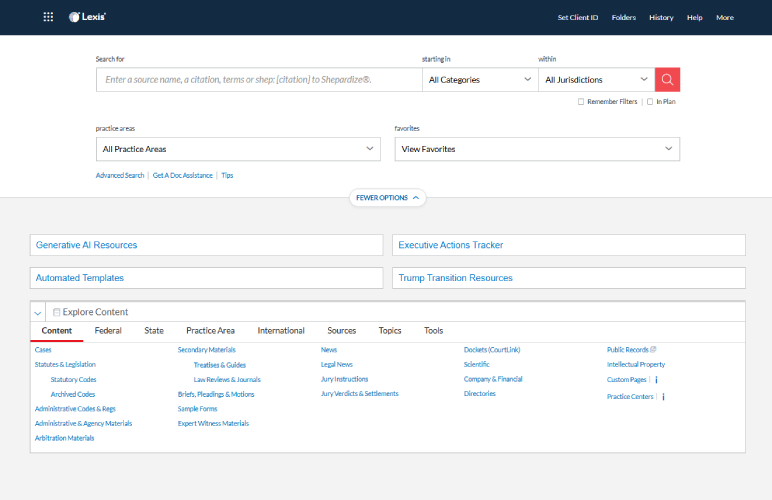772x500 pixels.
Task: Expand the All Practice Areas dropdown
Action: coord(238,149)
